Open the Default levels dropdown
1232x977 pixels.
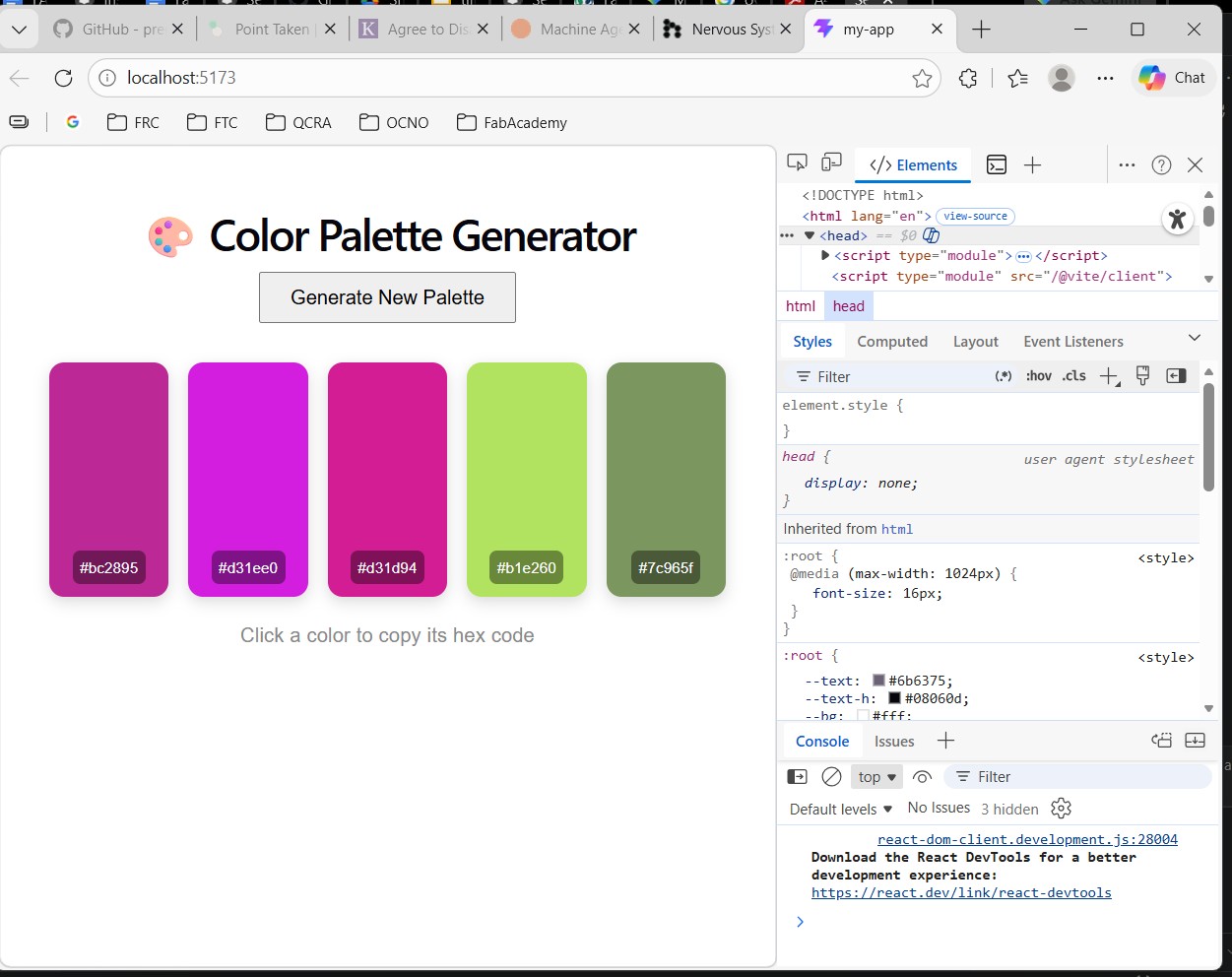point(841,809)
